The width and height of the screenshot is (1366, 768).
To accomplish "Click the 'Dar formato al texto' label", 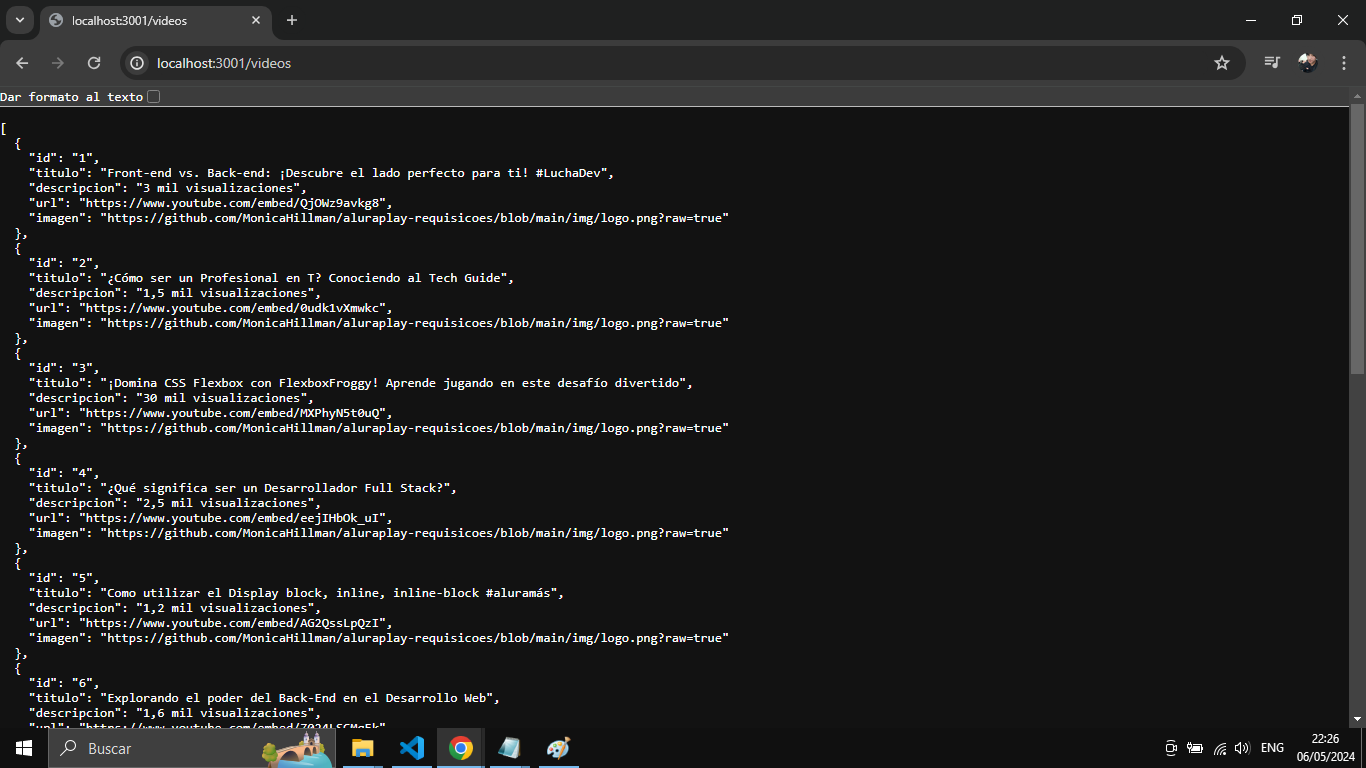I will point(72,97).
